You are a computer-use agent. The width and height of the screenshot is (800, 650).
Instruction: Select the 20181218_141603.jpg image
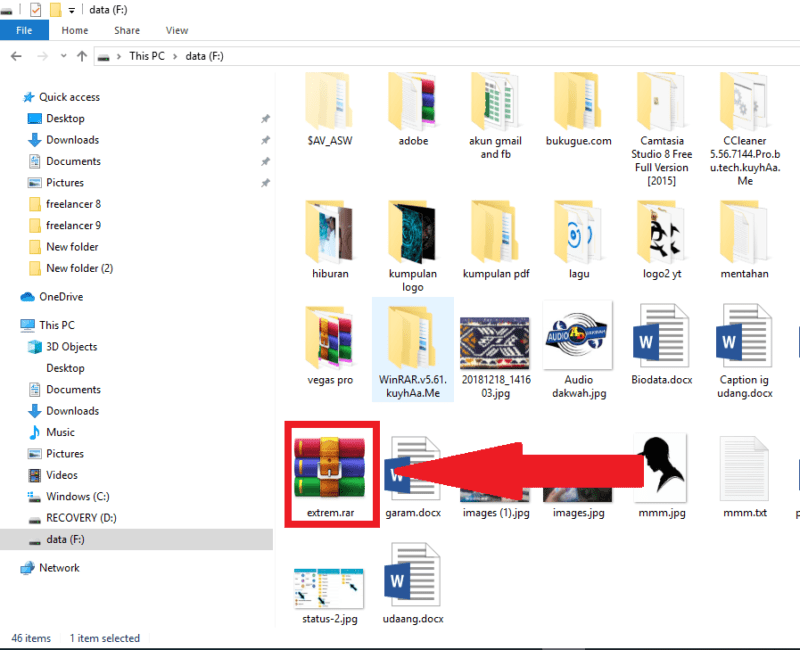[495, 357]
